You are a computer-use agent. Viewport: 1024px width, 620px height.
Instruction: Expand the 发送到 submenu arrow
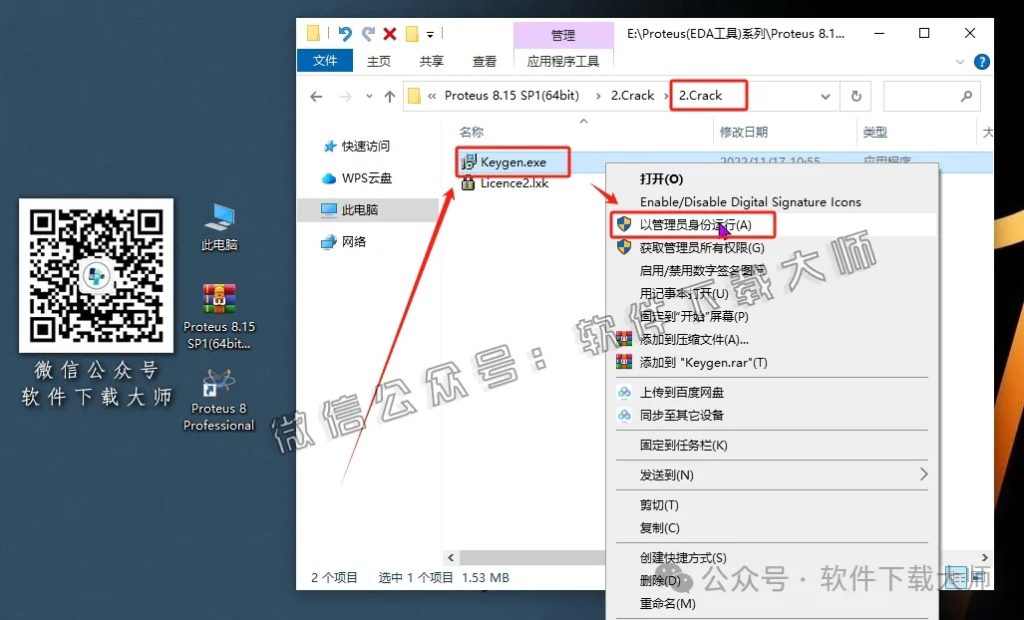[925, 474]
